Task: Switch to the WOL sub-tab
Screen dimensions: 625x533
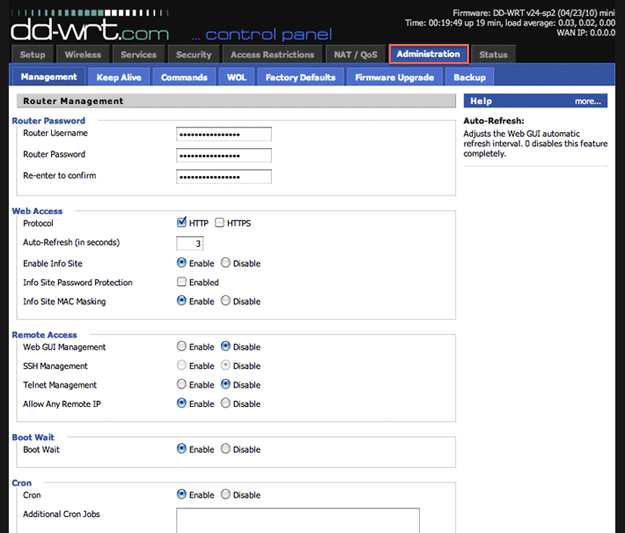Action: tap(237, 77)
